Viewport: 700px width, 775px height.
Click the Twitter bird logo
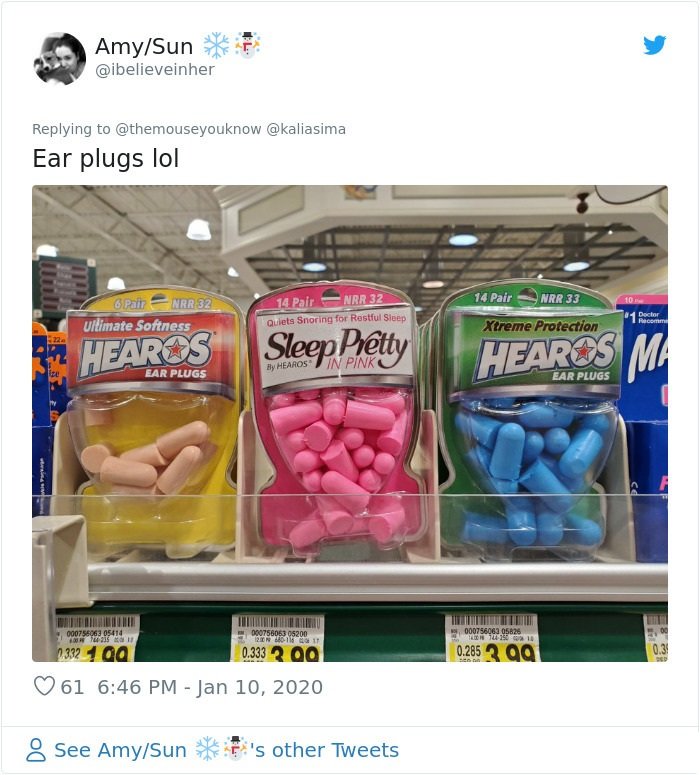click(655, 45)
